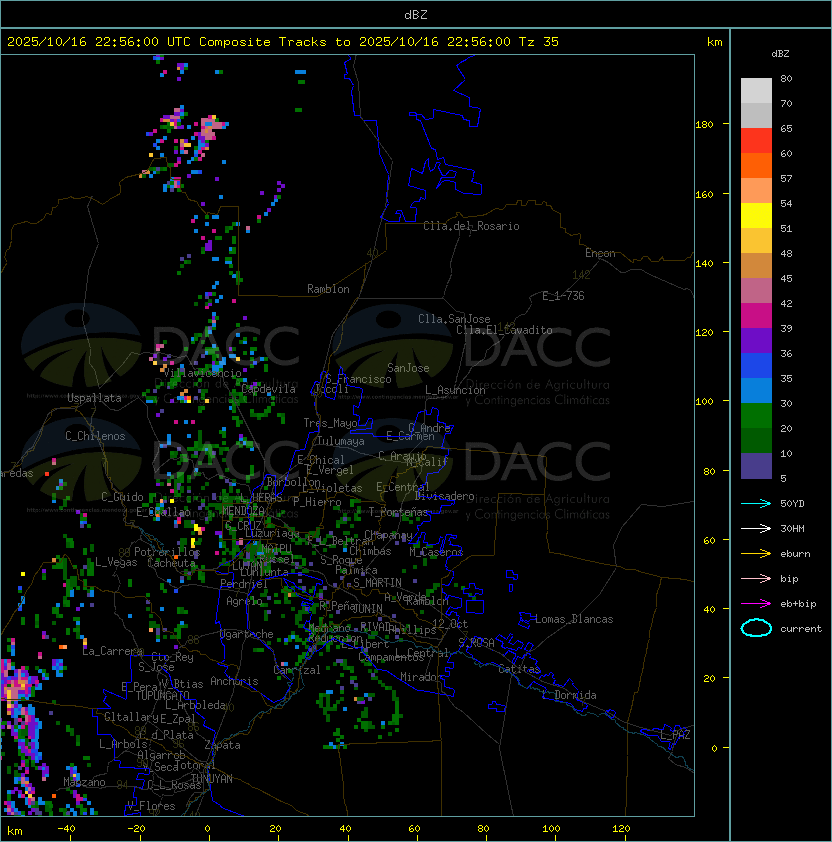Image resolution: width=832 pixels, height=842 pixels.
Task: Click the white 30HM arrow in legend
Action: pos(756,528)
